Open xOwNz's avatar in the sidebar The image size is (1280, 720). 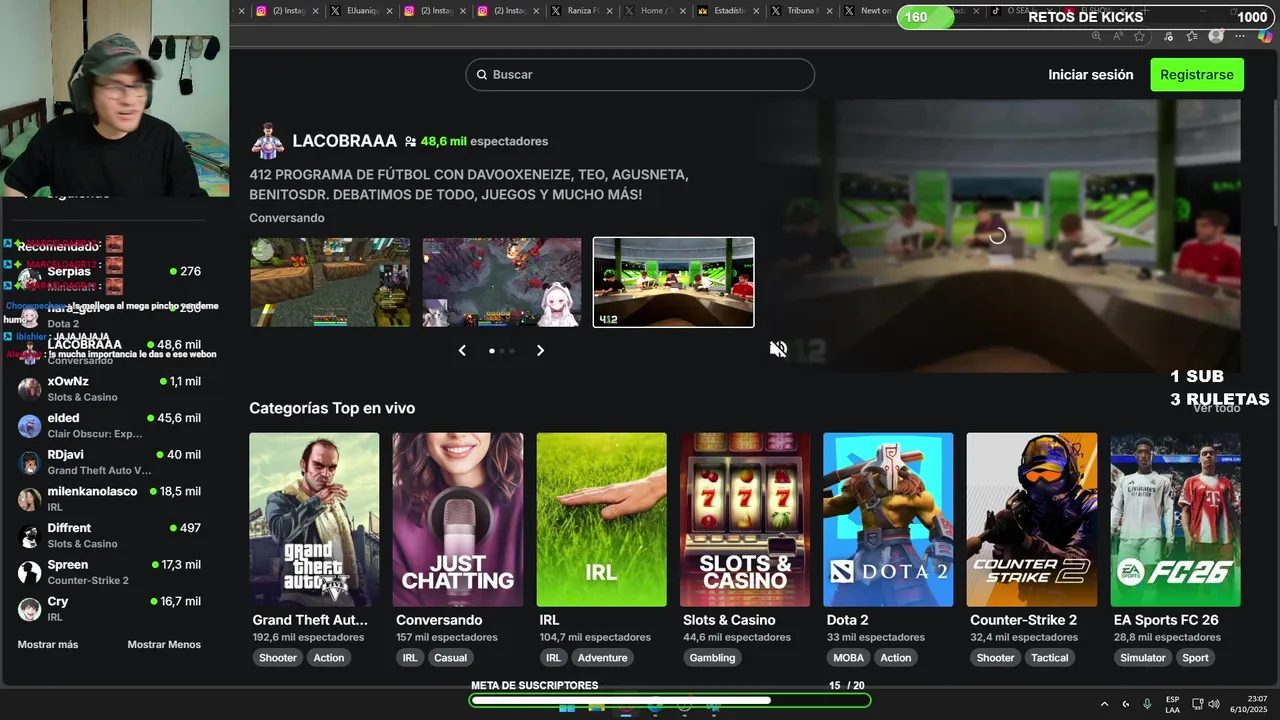point(30,389)
